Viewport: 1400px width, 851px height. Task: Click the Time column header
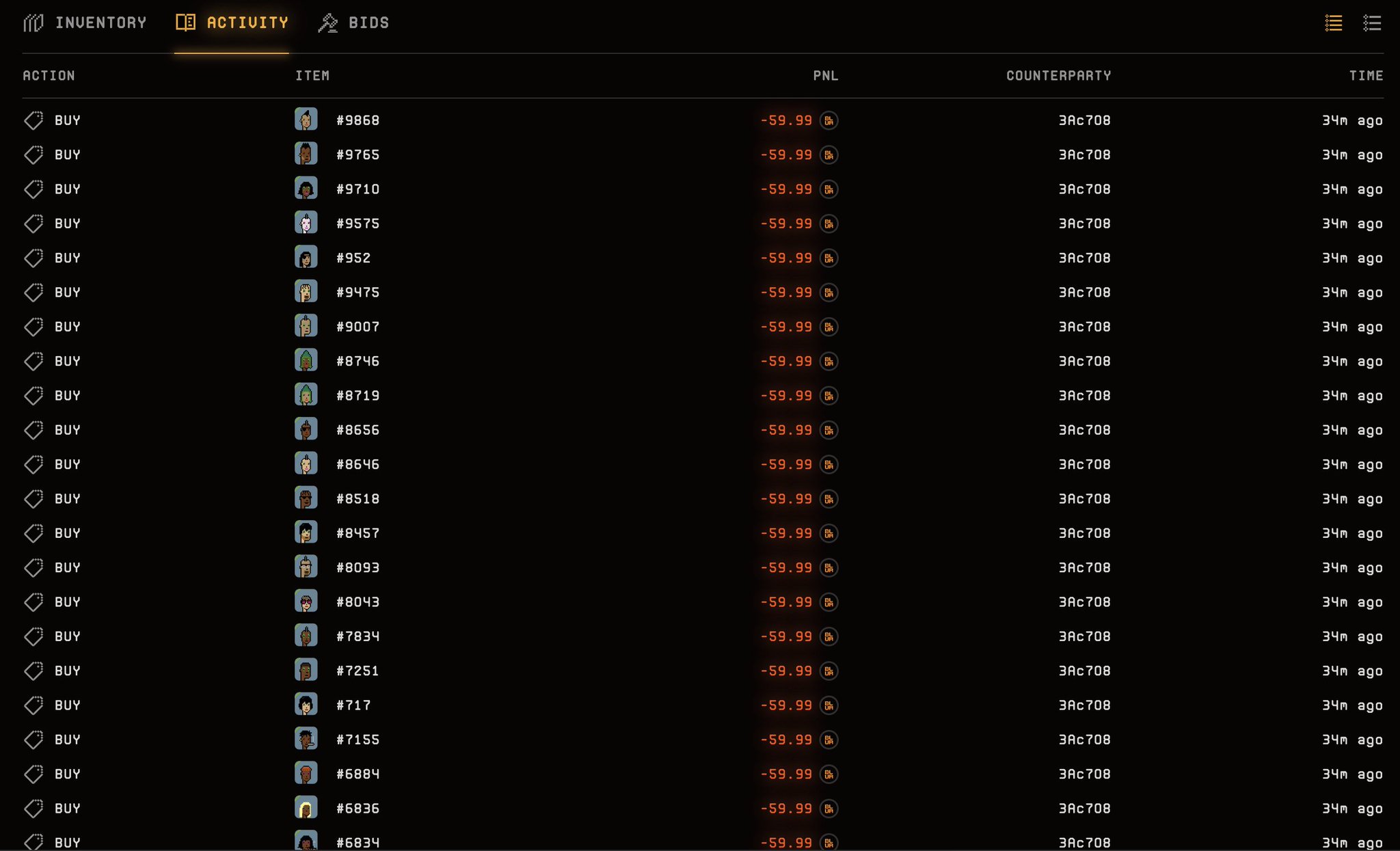[x=1366, y=75]
